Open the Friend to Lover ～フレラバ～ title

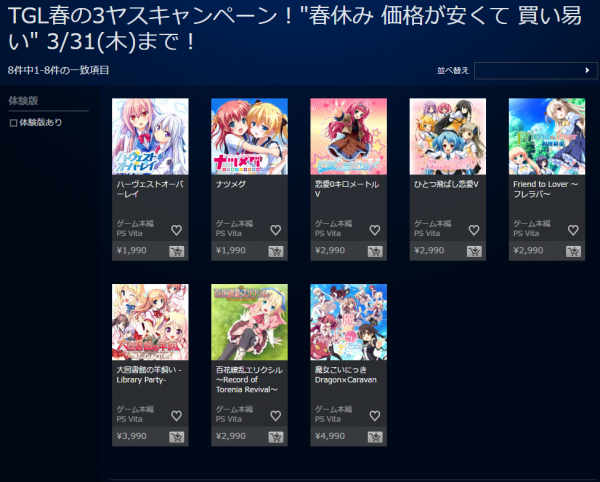point(545,189)
